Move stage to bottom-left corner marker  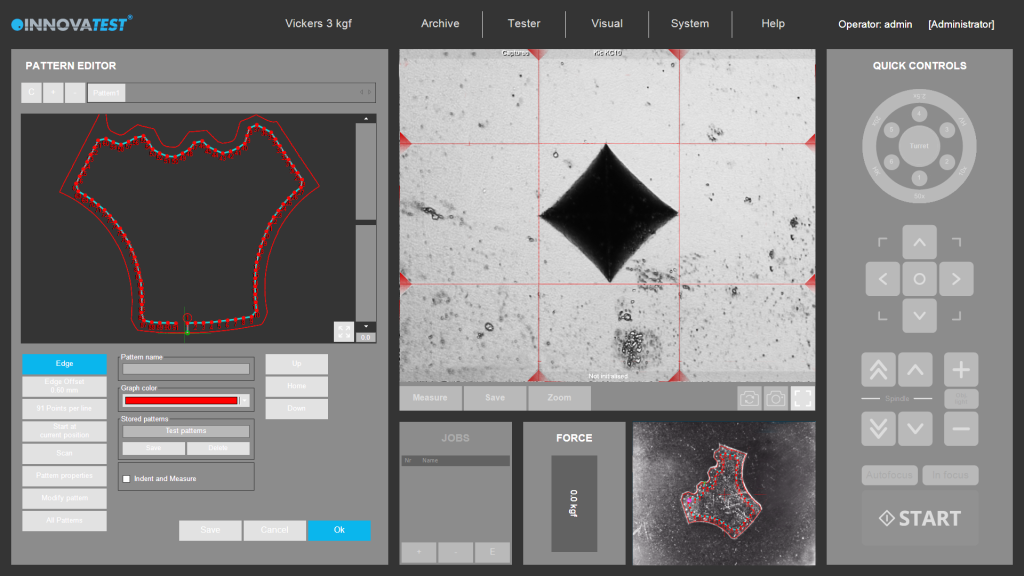(882, 316)
